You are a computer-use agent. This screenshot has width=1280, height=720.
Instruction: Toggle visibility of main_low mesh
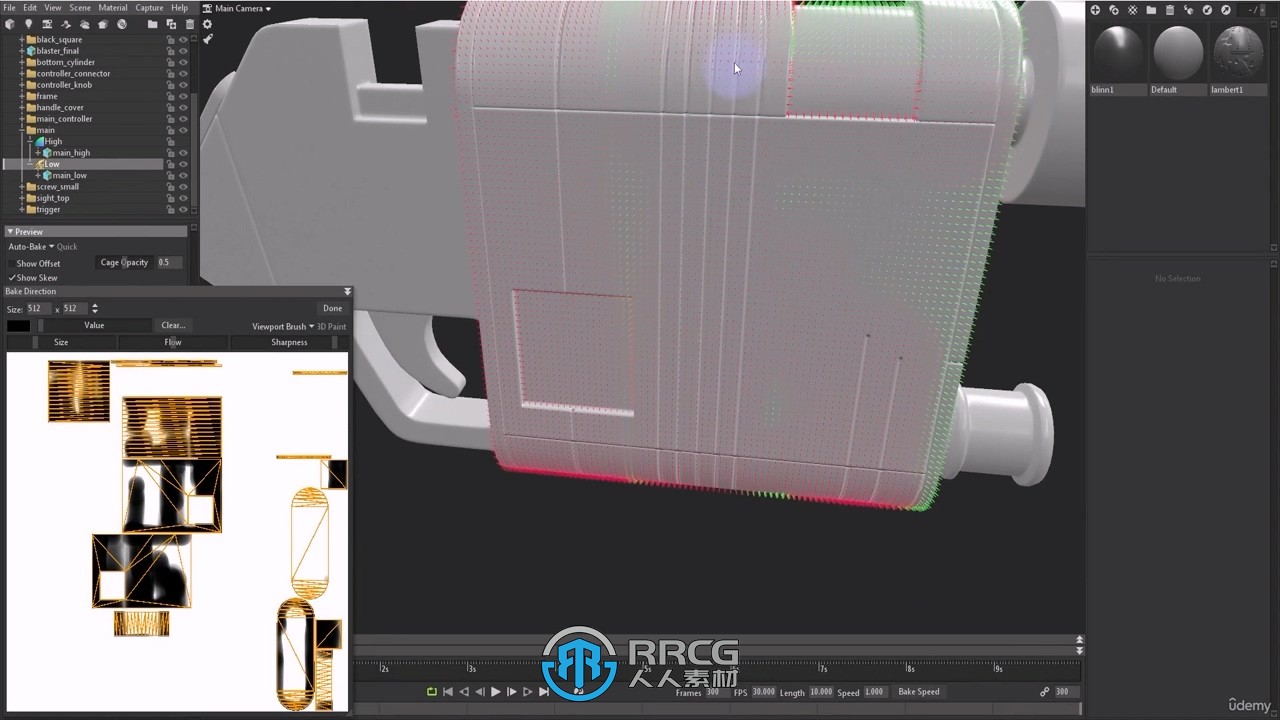183,176
